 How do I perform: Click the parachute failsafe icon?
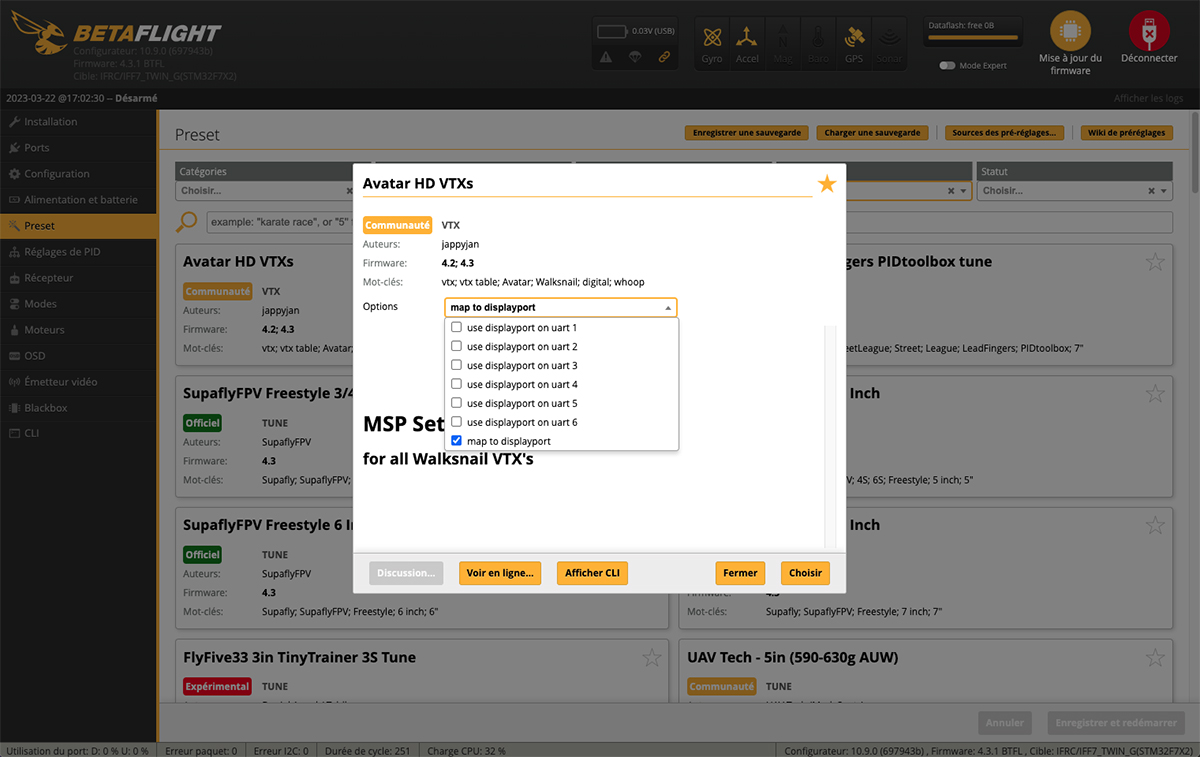pyautogui.click(x=635, y=57)
